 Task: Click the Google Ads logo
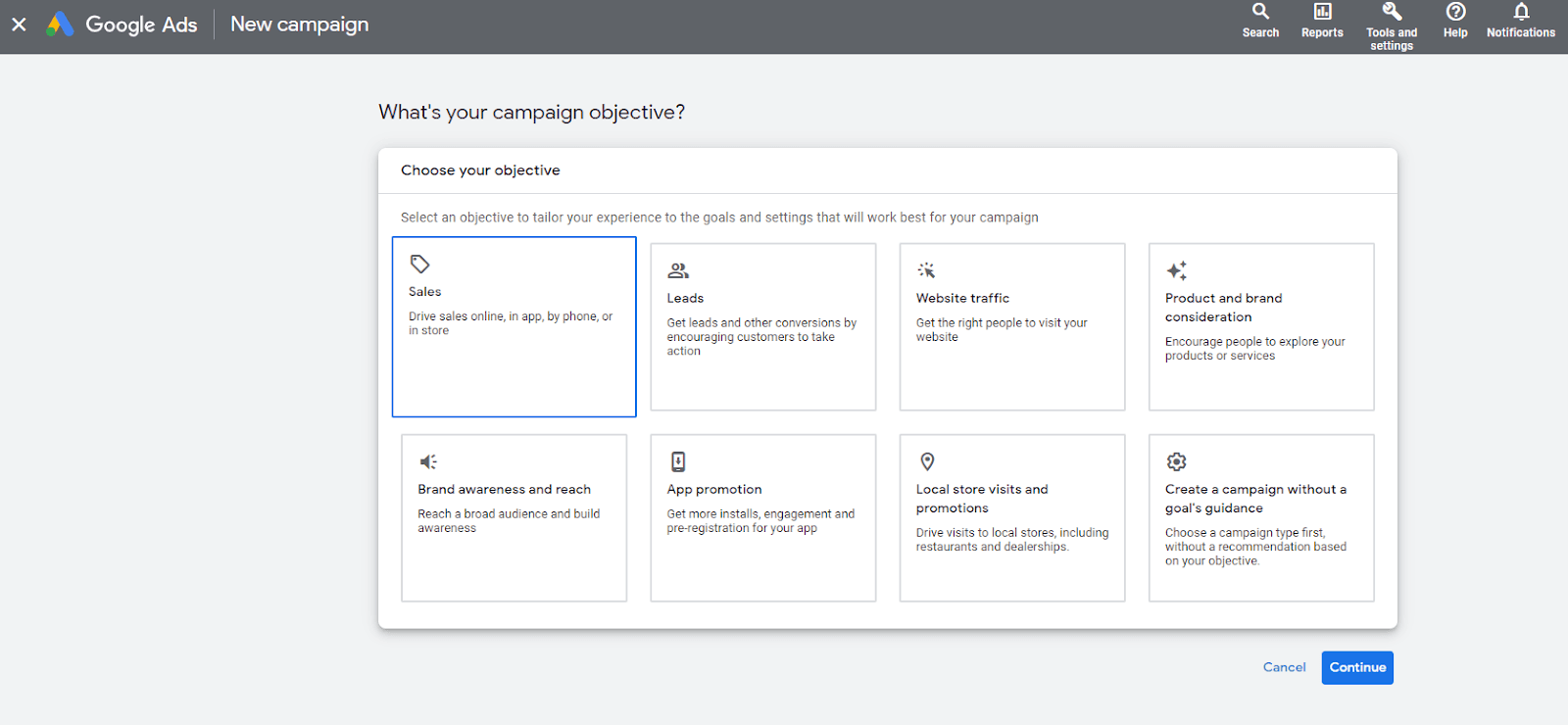pos(61,24)
